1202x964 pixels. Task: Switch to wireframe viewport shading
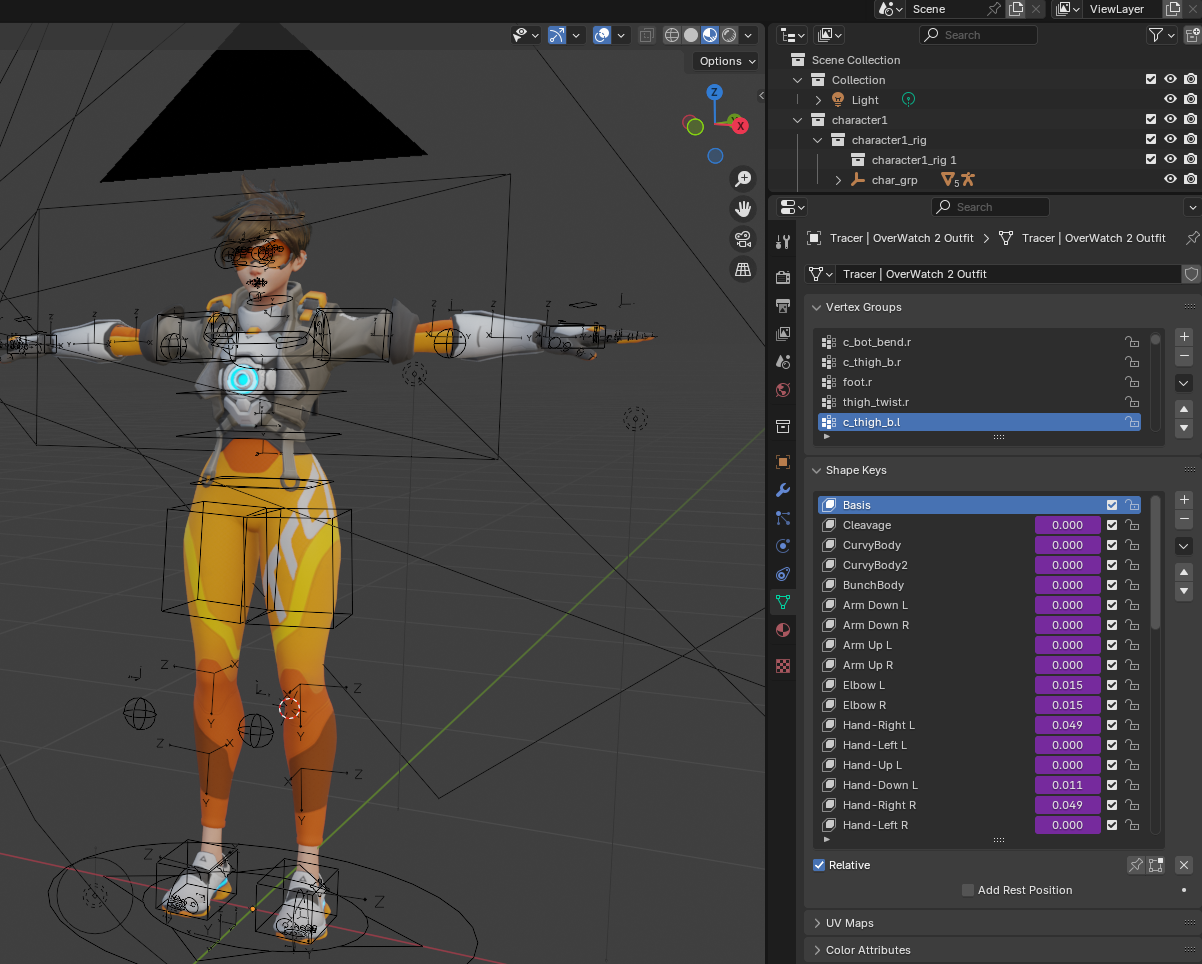[x=672, y=35]
